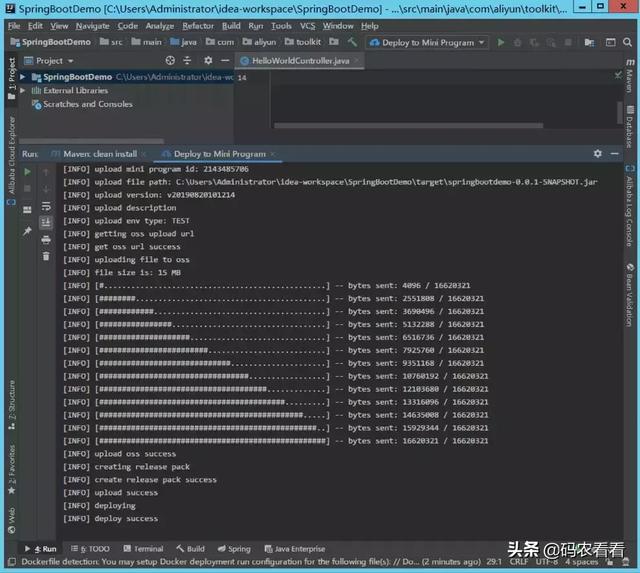Click the green Run button in main toolbar

[501, 42]
